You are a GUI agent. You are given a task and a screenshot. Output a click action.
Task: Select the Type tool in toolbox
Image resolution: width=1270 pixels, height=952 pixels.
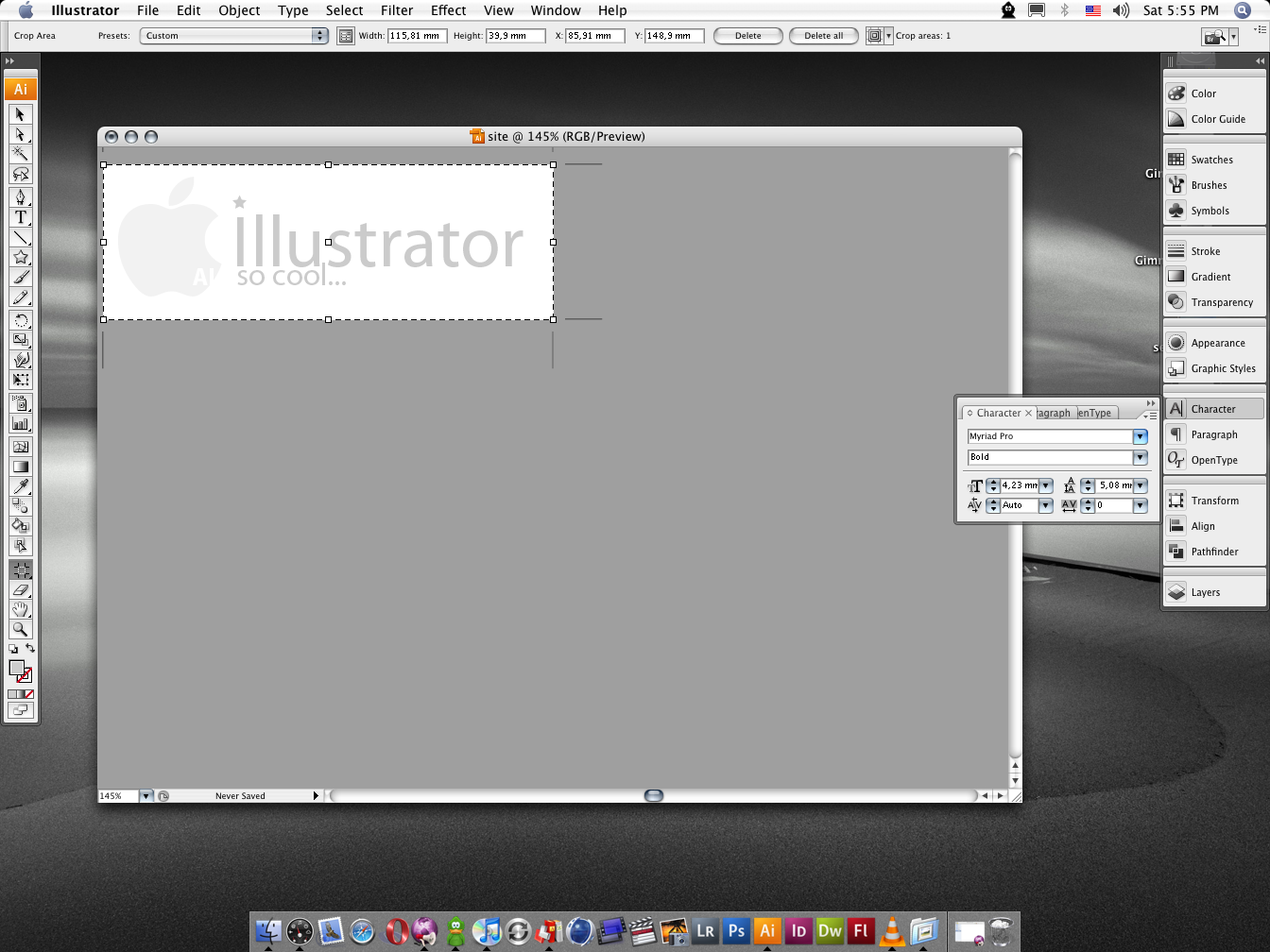pos(20,217)
